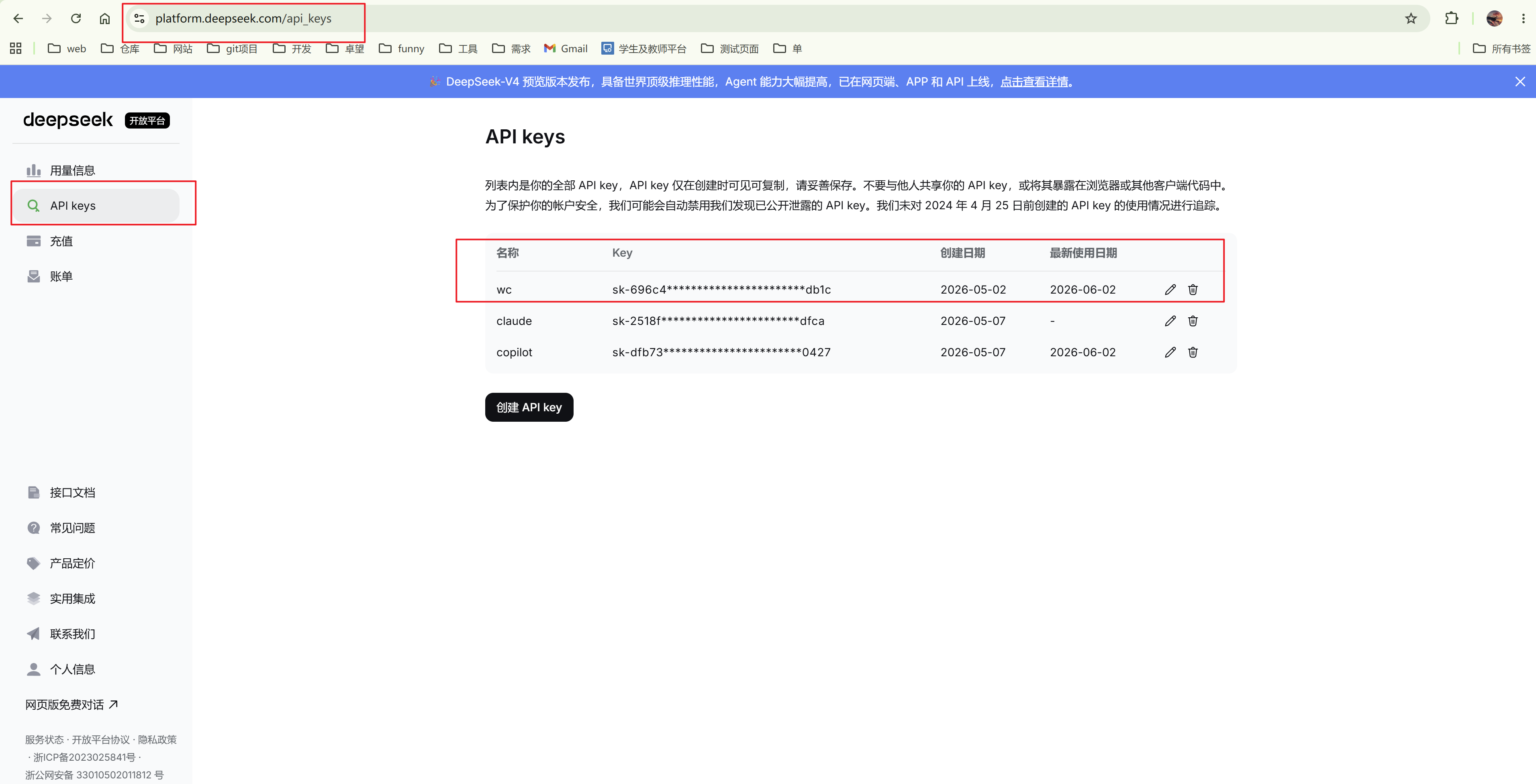Screen dimensions: 1536x784
Task: Click the 创建日期 column header
Action: pyautogui.click(x=962, y=253)
